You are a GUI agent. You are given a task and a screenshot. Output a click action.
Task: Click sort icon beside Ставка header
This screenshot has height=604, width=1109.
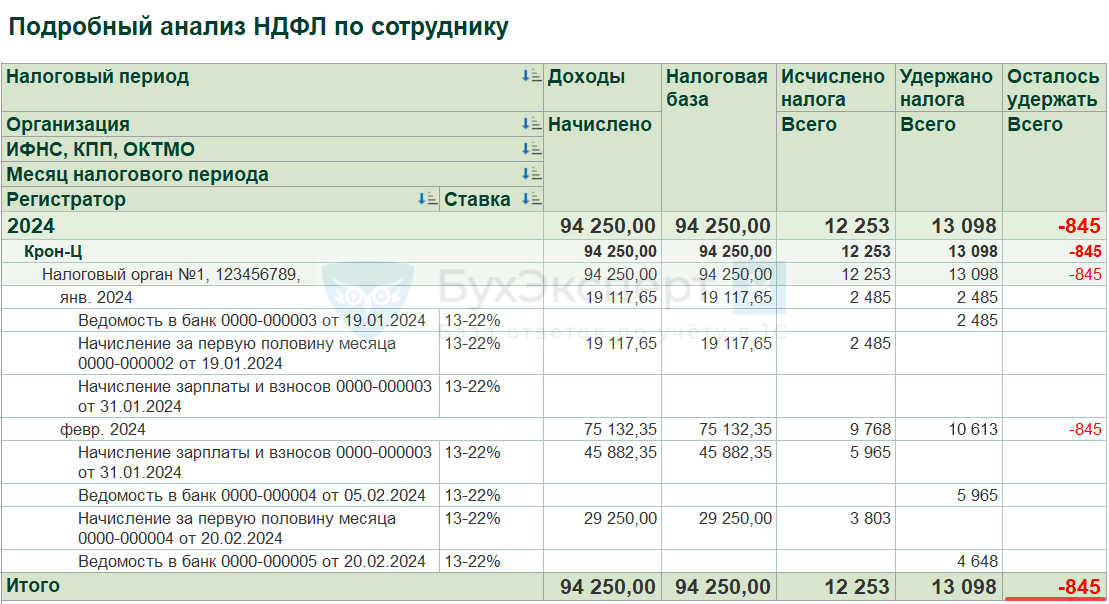pos(531,199)
